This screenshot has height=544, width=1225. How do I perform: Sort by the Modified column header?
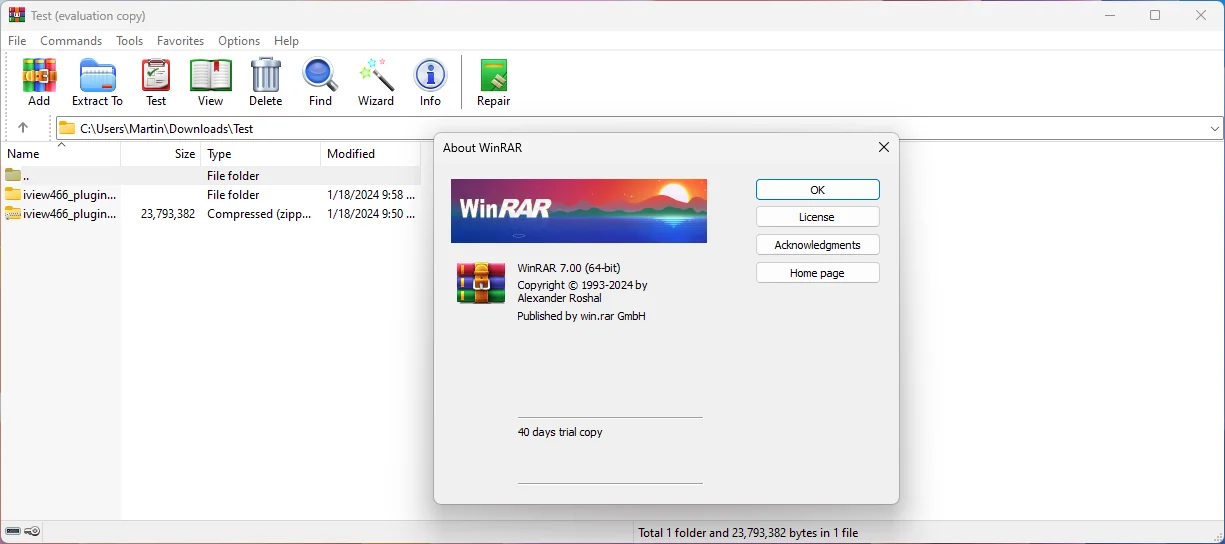point(371,154)
